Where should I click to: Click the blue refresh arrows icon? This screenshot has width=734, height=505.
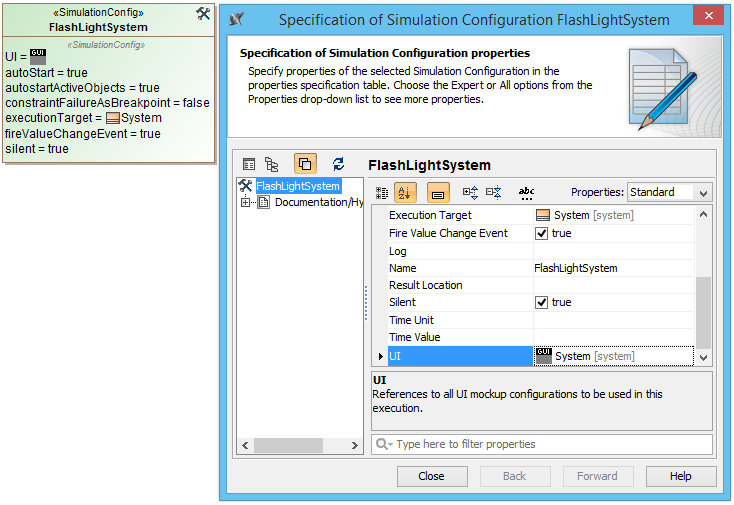tap(338, 164)
